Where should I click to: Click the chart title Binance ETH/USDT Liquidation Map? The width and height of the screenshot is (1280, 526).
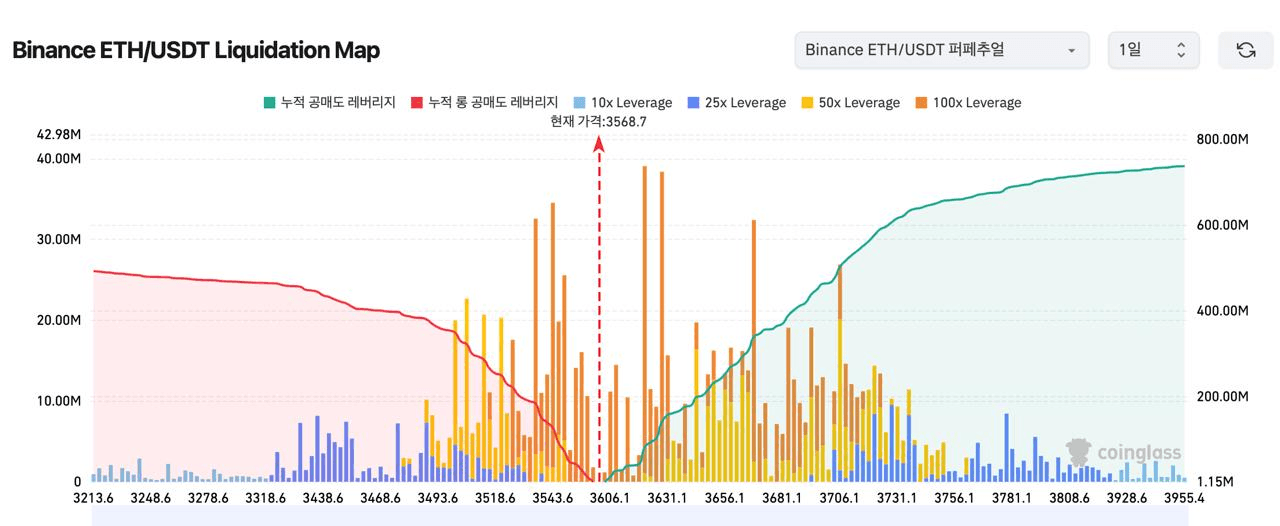click(196, 50)
